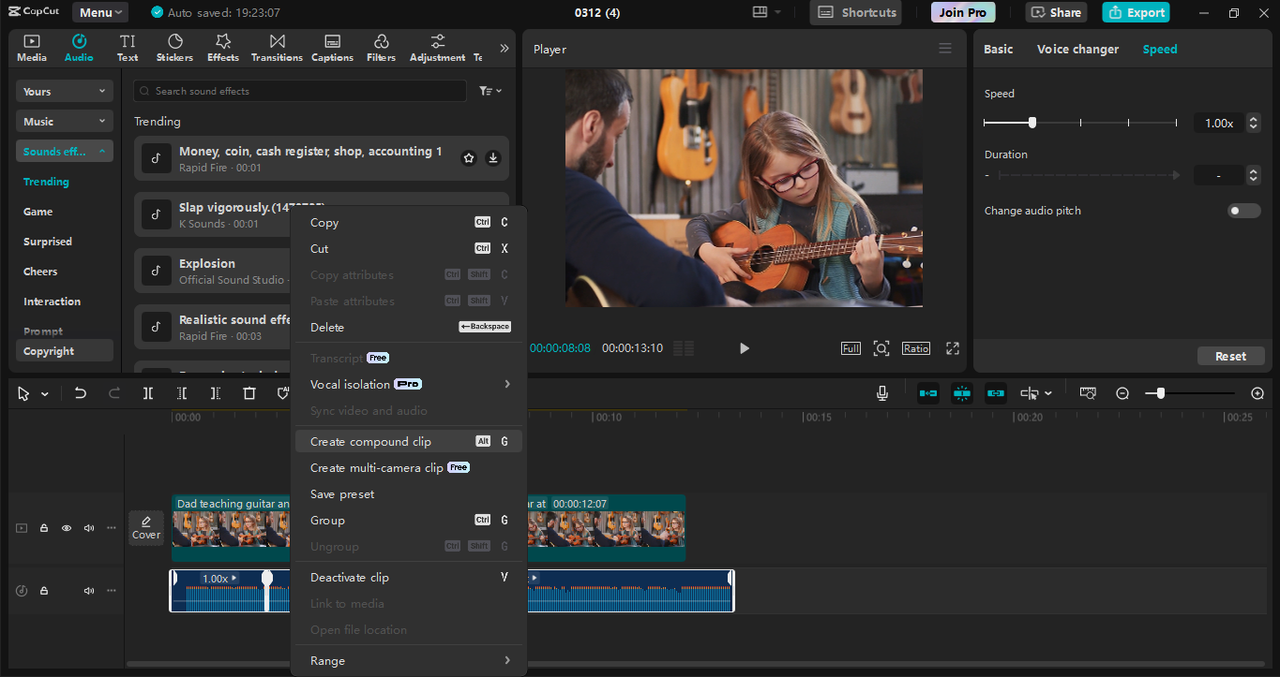Open the sound effects filter dropdown next to search
The height and width of the screenshot is (677, 1280).
pyautogui.click(x=489, y=90)
